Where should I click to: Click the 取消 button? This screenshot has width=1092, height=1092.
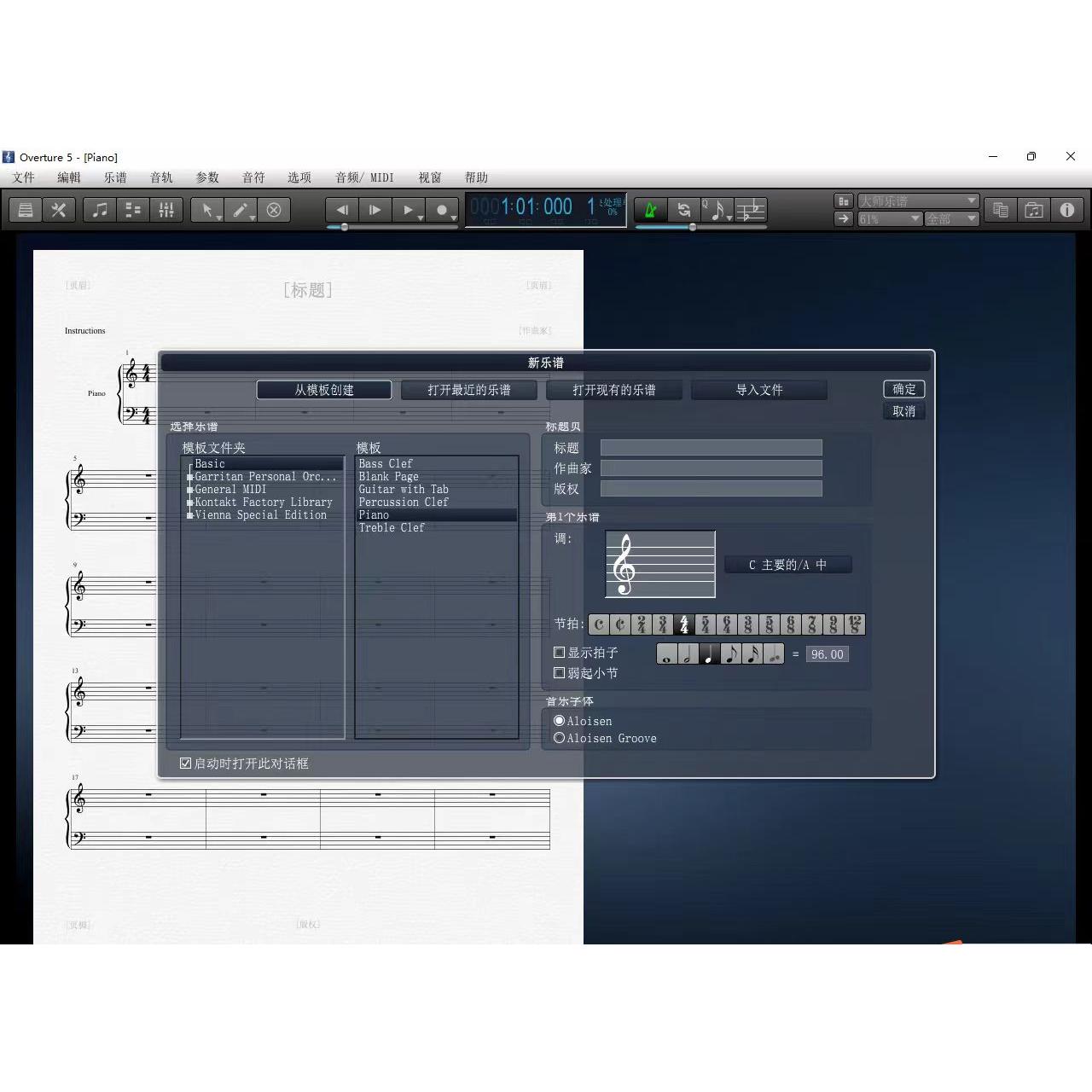904,411
